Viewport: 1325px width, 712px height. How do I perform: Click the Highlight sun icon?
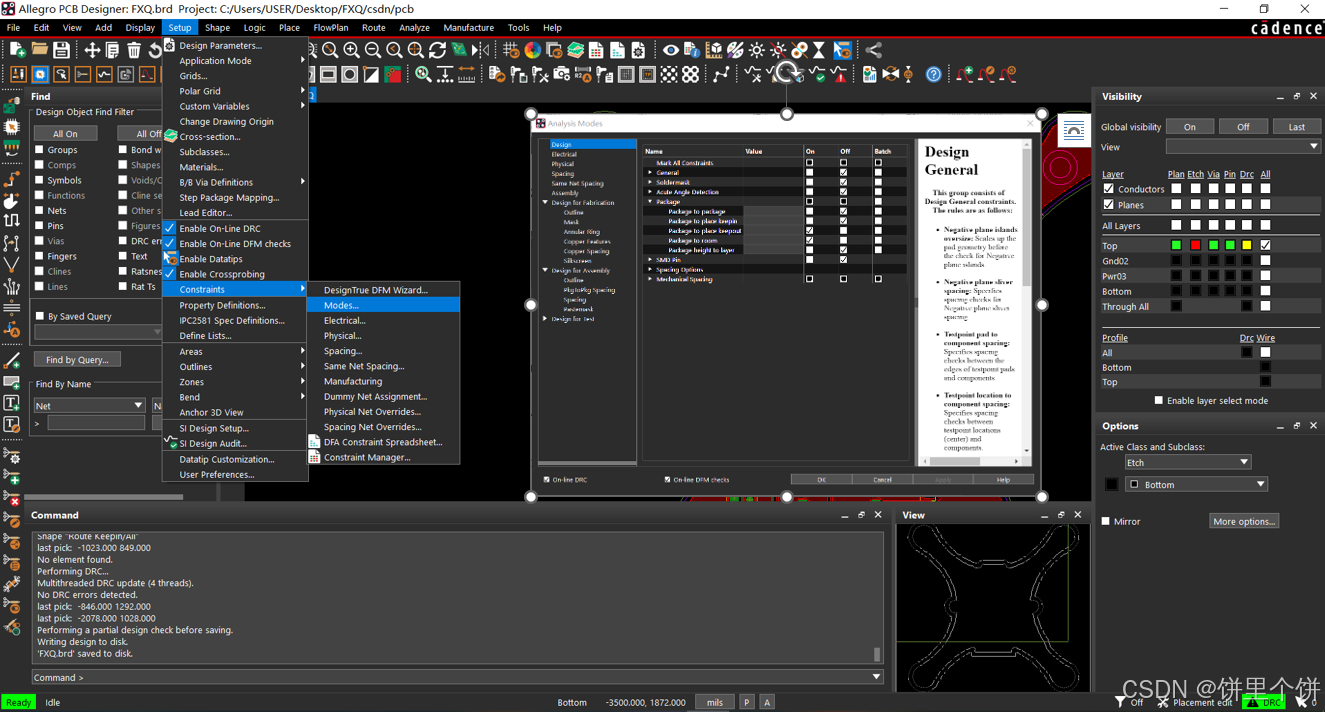click(757, 50)
